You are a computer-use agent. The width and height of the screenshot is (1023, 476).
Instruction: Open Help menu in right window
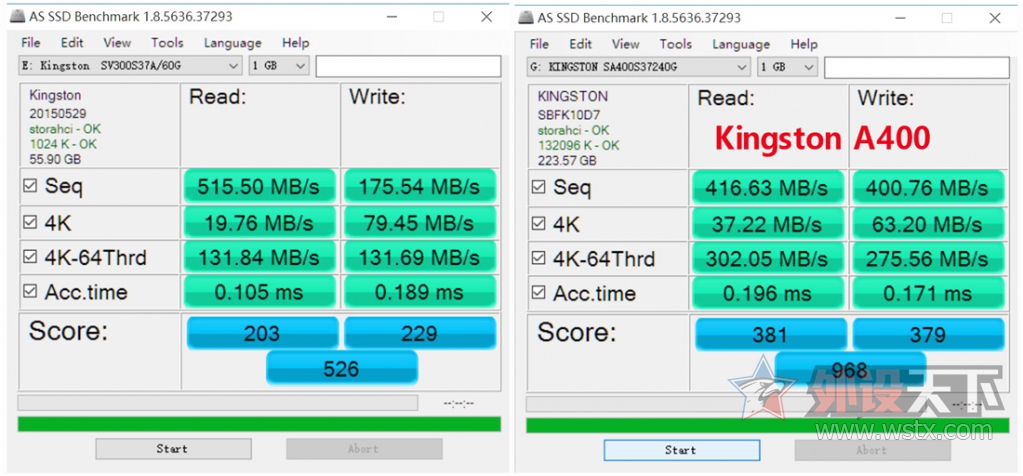(803, 44)
